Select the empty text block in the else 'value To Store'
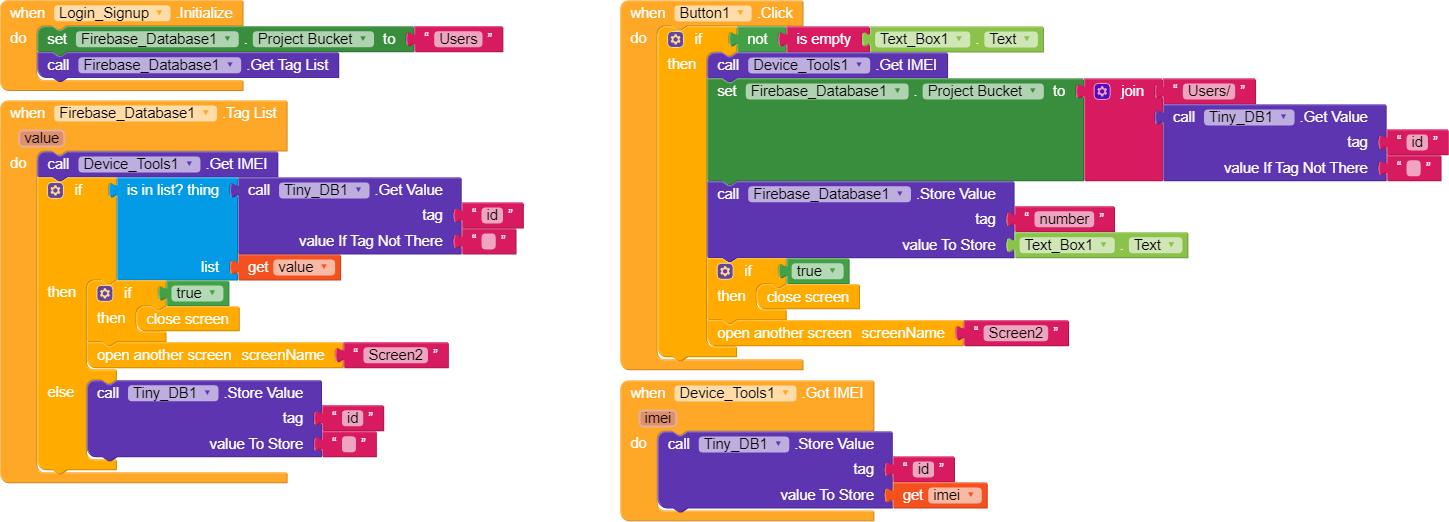 point(348,444)
